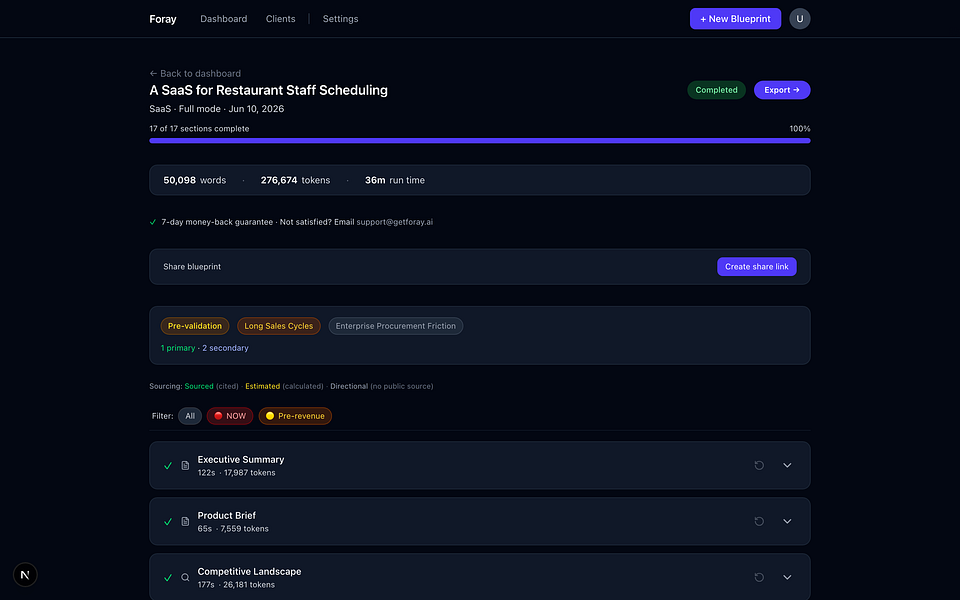Regenerate the Competitive Landscape section
Screen dimensions: 960x600
tap(759, 577)
